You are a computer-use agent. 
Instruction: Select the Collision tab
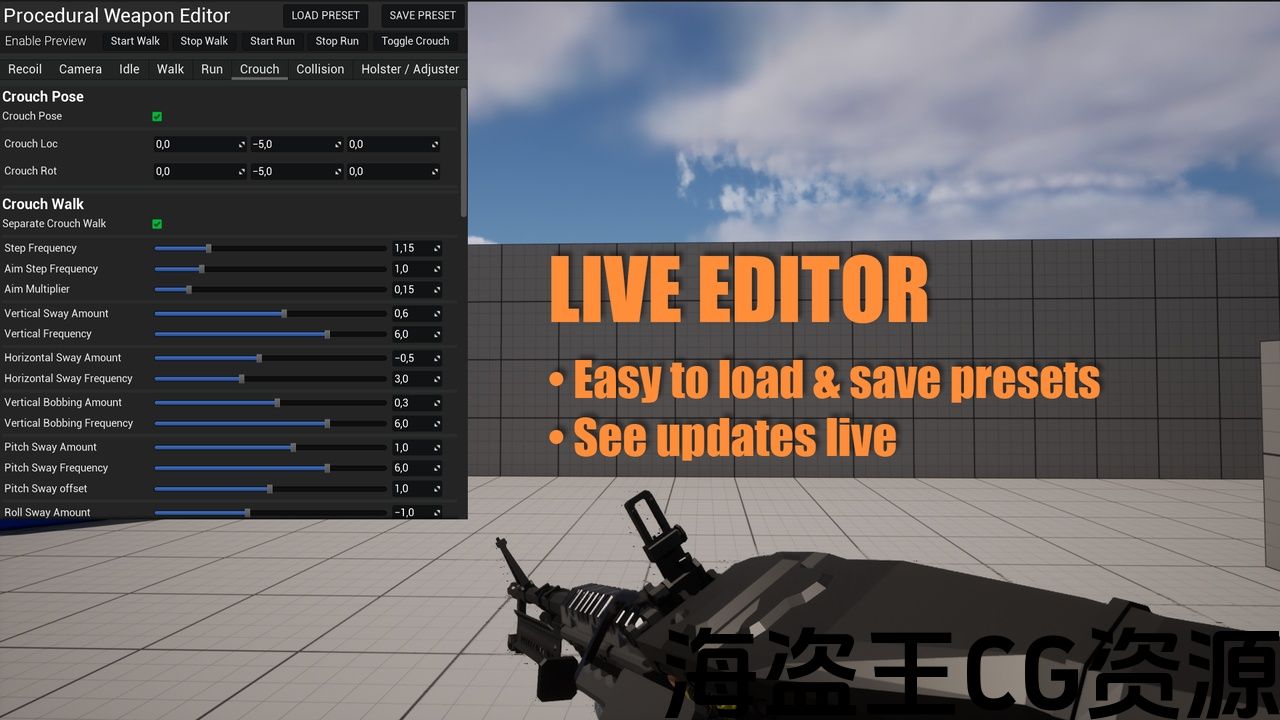320,69
